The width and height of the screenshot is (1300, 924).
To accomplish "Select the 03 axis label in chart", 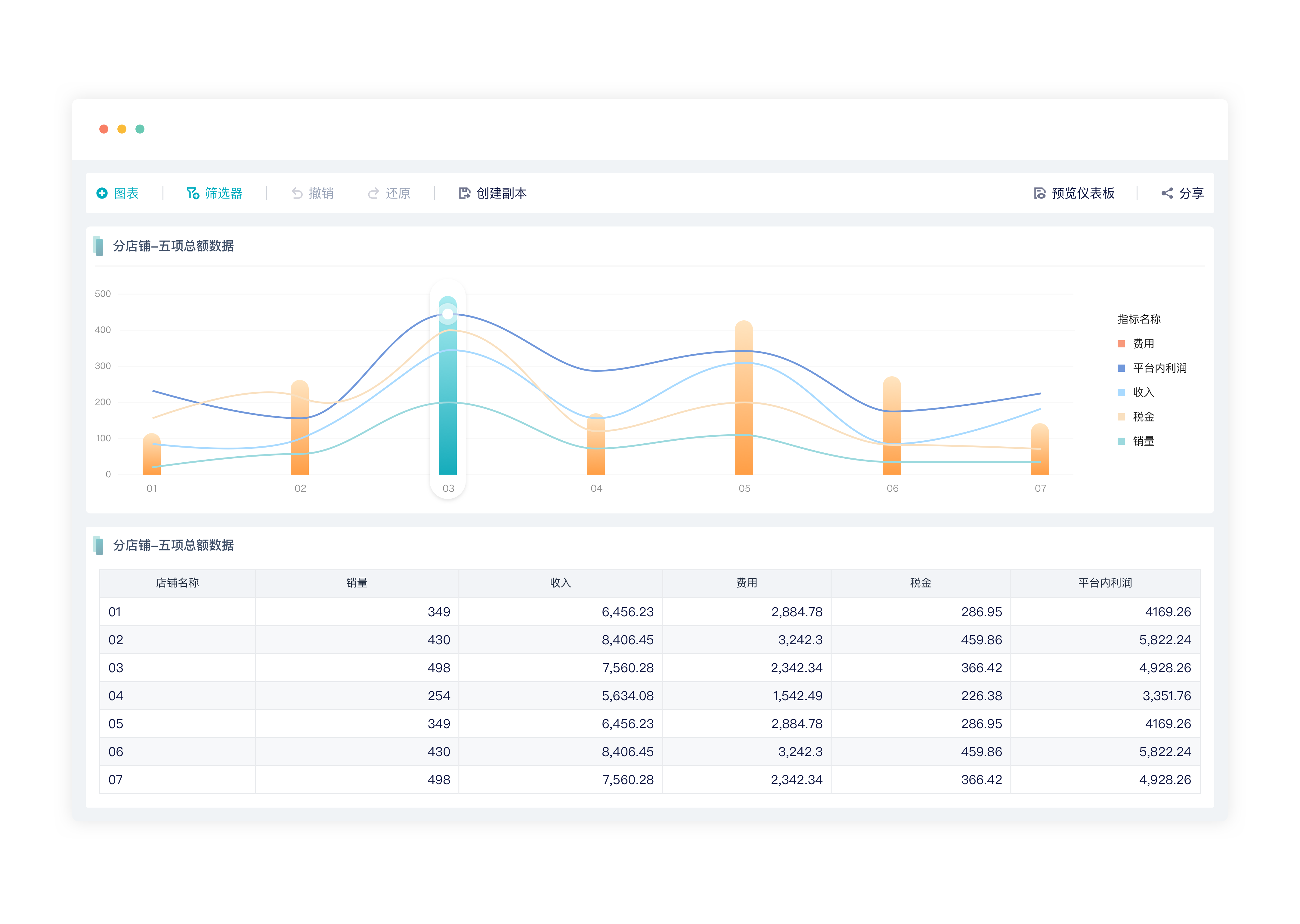I will point(448,488).
